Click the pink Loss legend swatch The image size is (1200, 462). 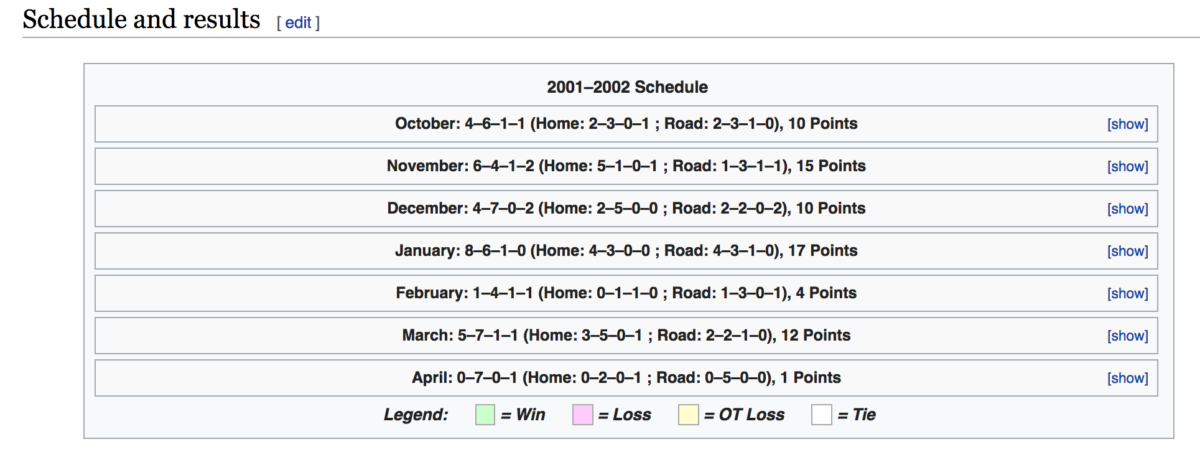tap(582, 414)
